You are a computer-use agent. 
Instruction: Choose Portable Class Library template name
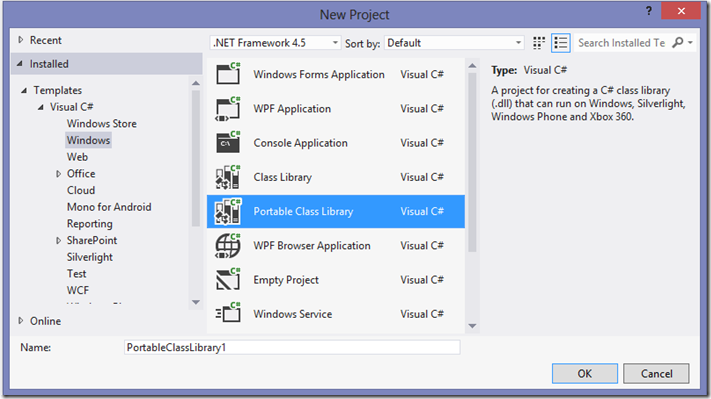pyautogui.click(x=303, y=211)
